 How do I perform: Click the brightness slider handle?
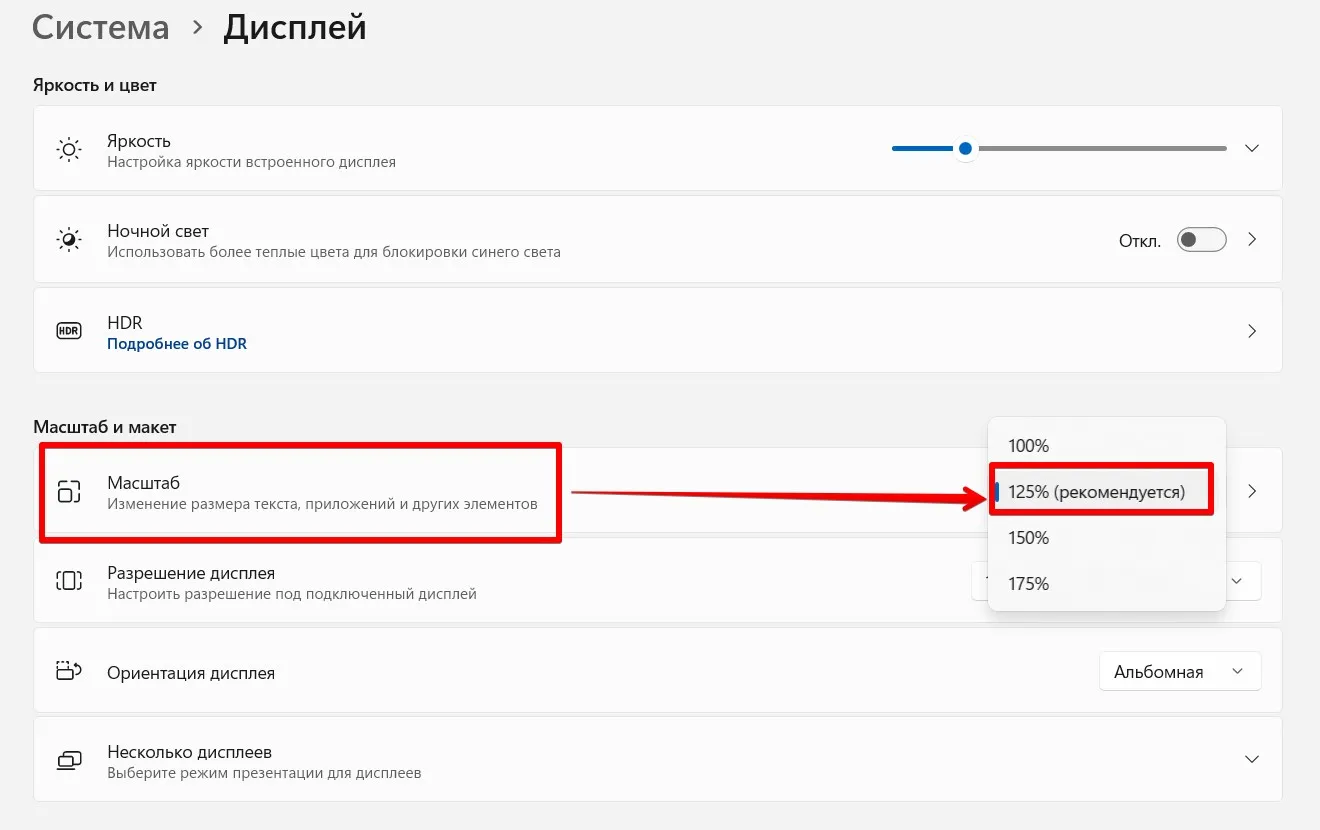[965, 148]
